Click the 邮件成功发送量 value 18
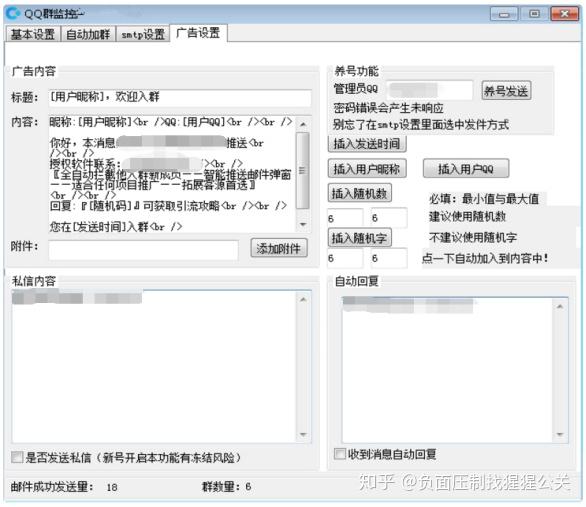 [112, 487]
